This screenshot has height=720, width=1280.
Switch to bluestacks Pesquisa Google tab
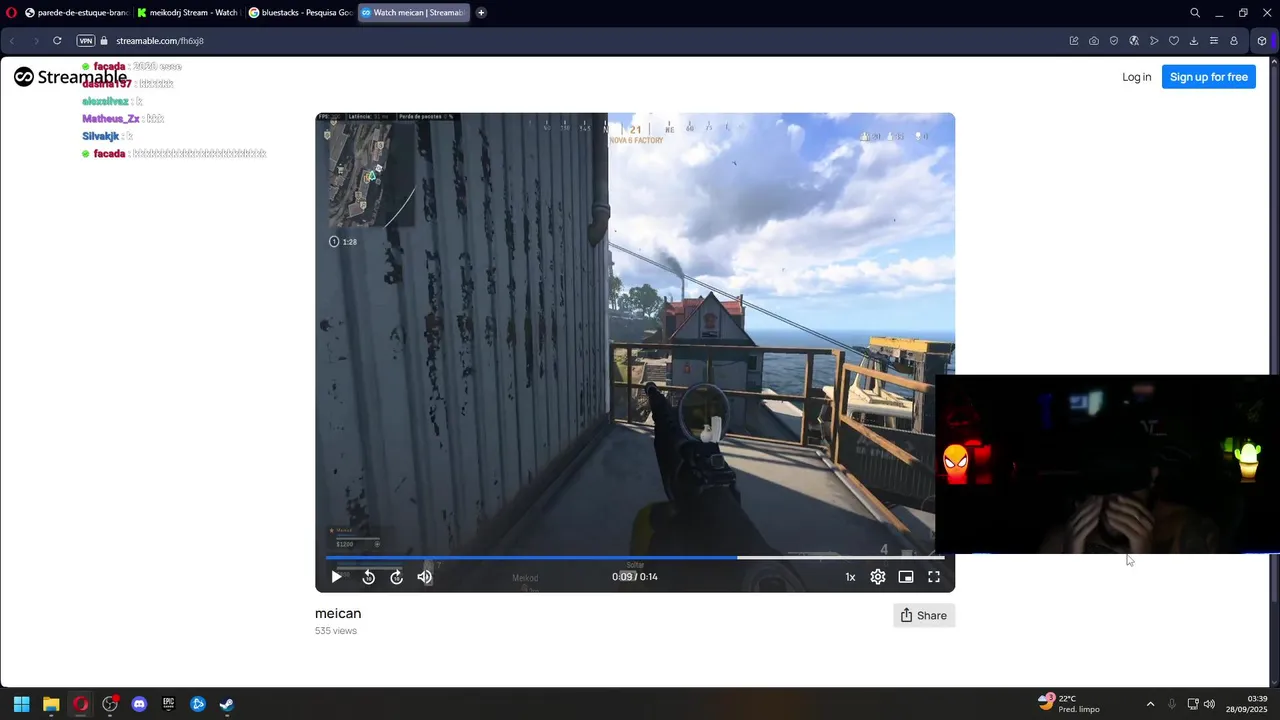click(x=300, y=13)
